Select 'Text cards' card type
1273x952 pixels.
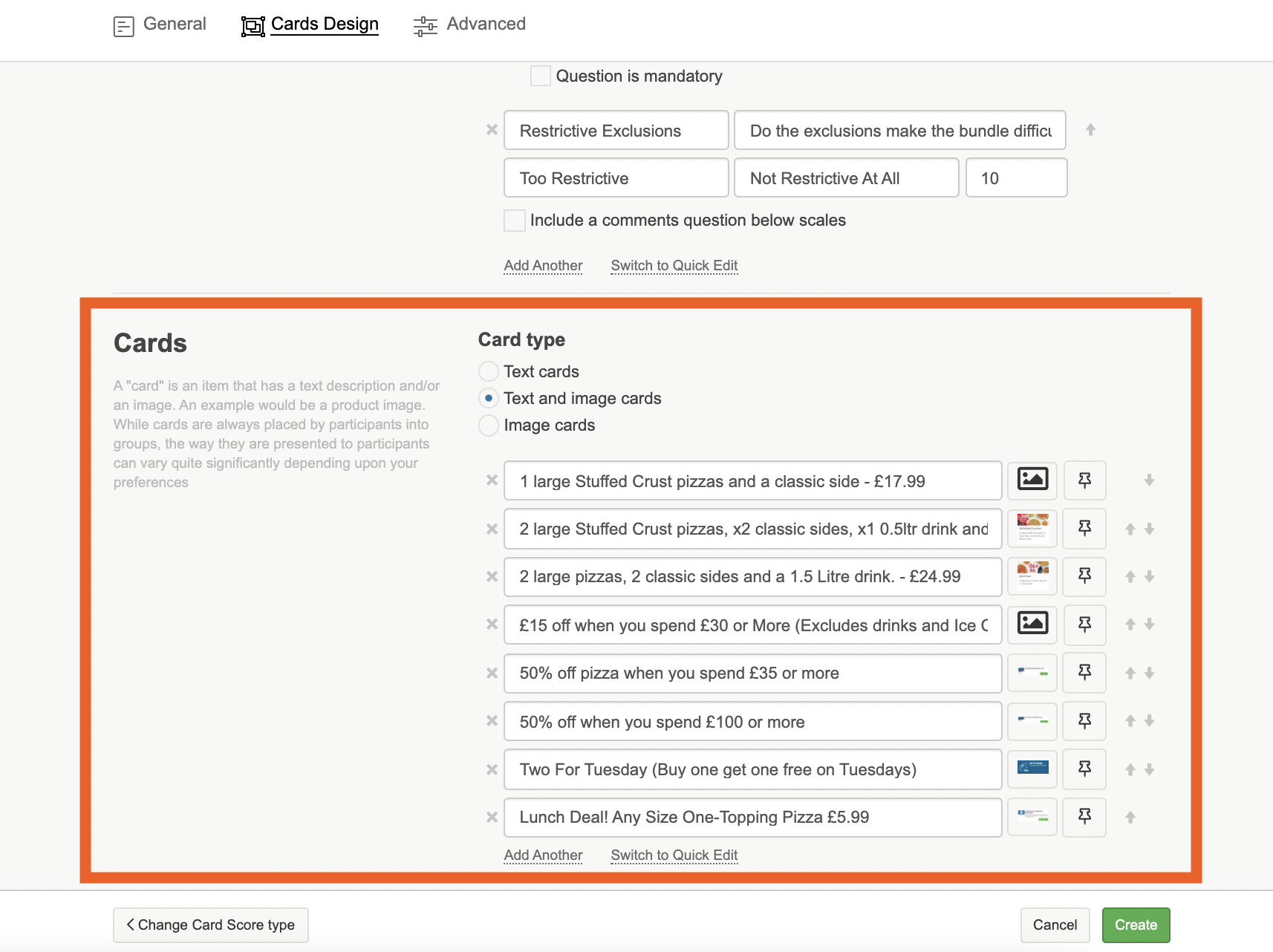(489, 371)
